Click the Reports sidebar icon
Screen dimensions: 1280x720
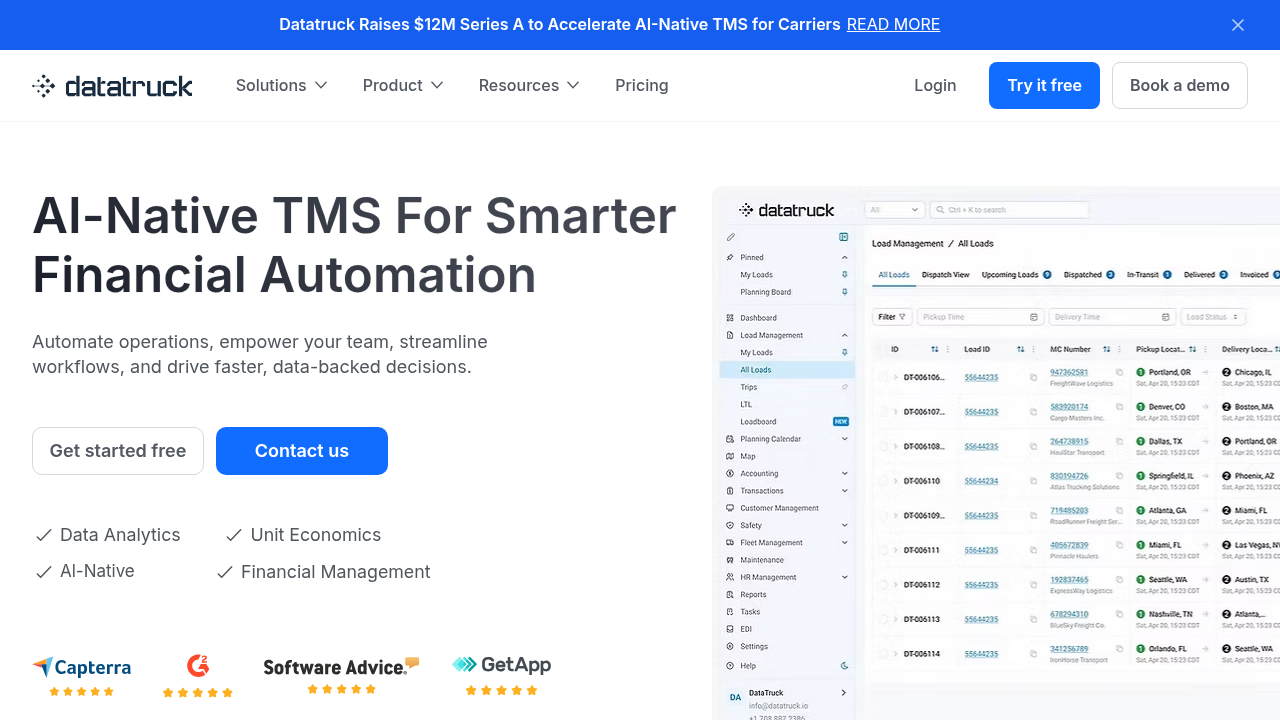click(730, 595)
